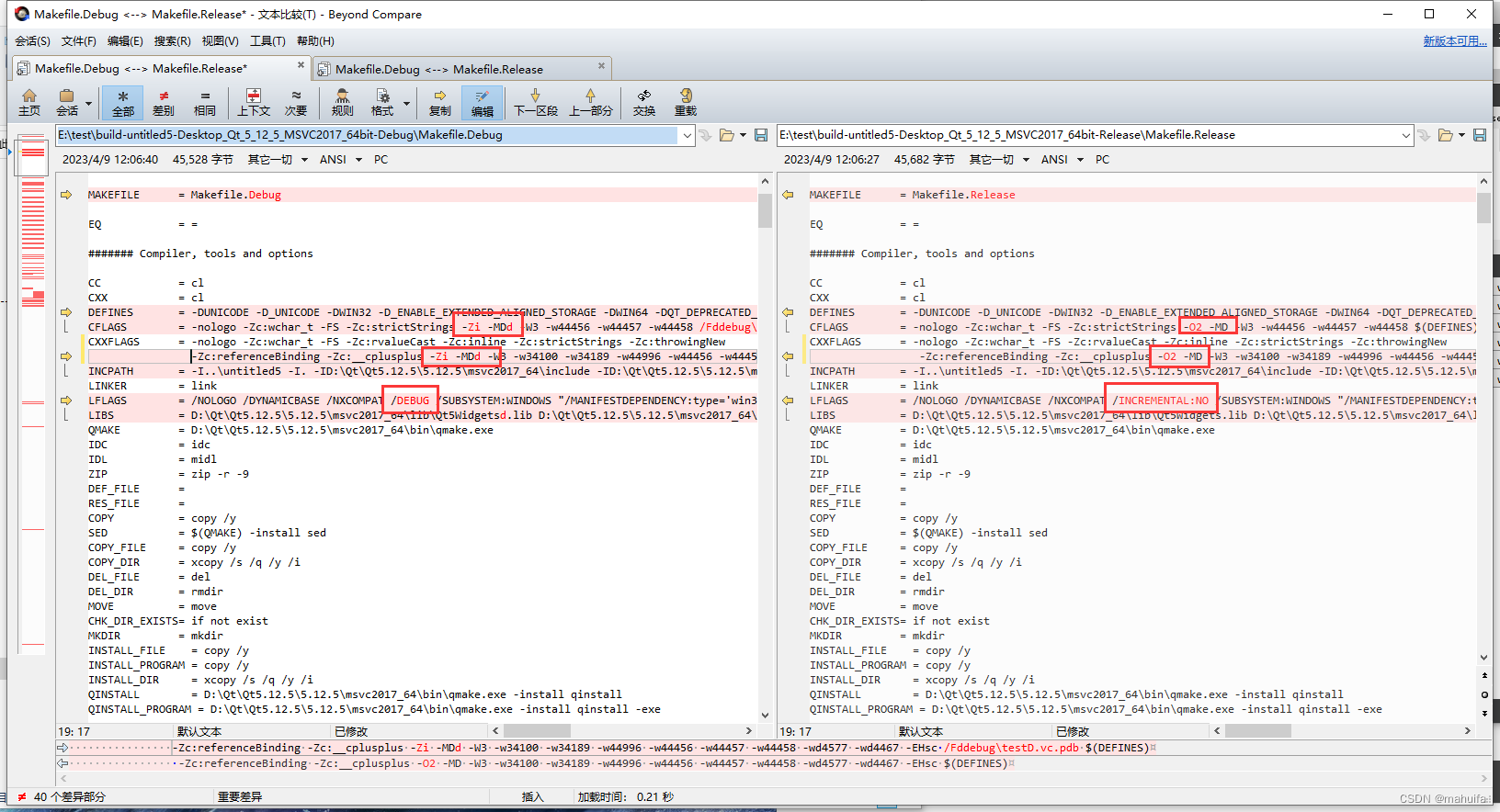Viewport: 1500px width, 812px height.
Task: Open the 工具(T) menu
Action: click(267, 41)
